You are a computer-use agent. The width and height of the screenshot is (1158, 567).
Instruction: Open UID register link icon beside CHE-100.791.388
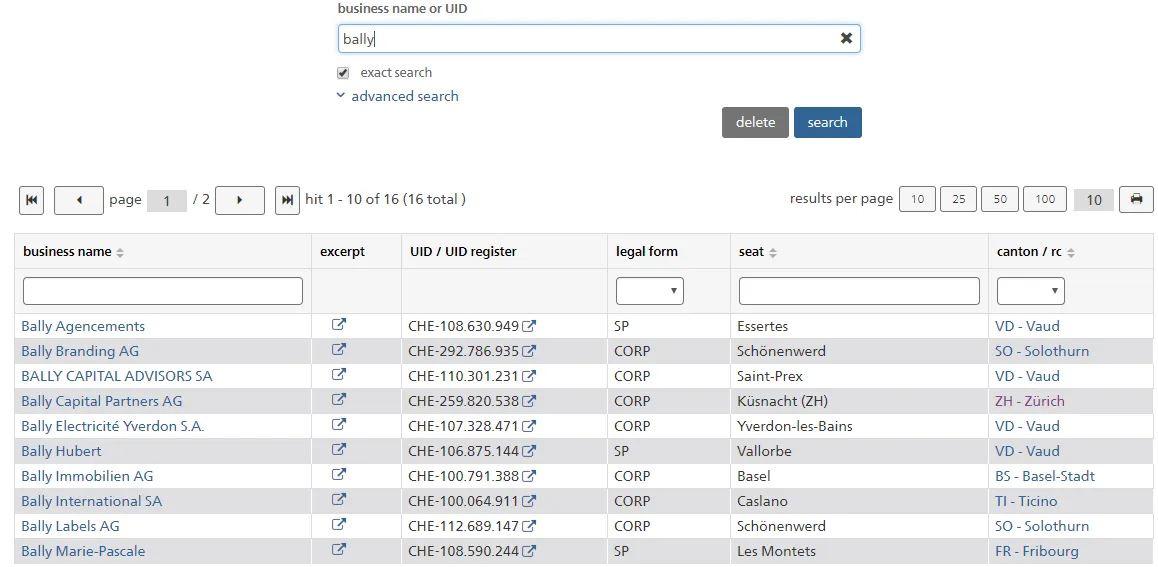tap(529, 477)
